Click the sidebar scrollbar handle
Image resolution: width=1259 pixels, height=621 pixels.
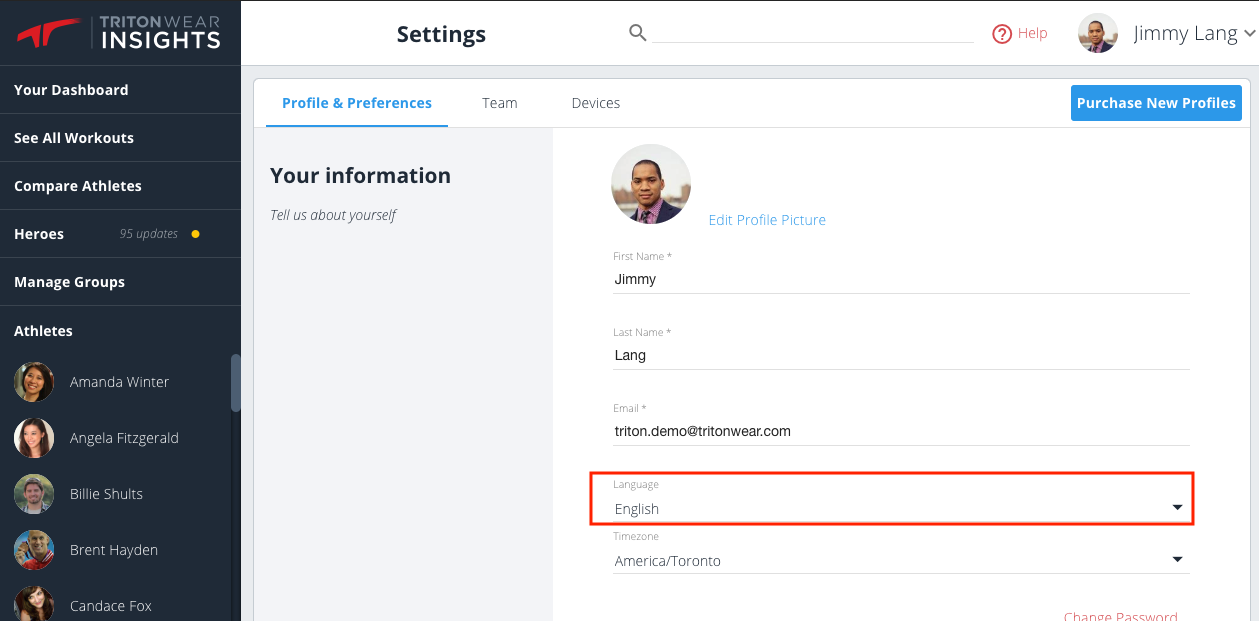tap(236, 382)
